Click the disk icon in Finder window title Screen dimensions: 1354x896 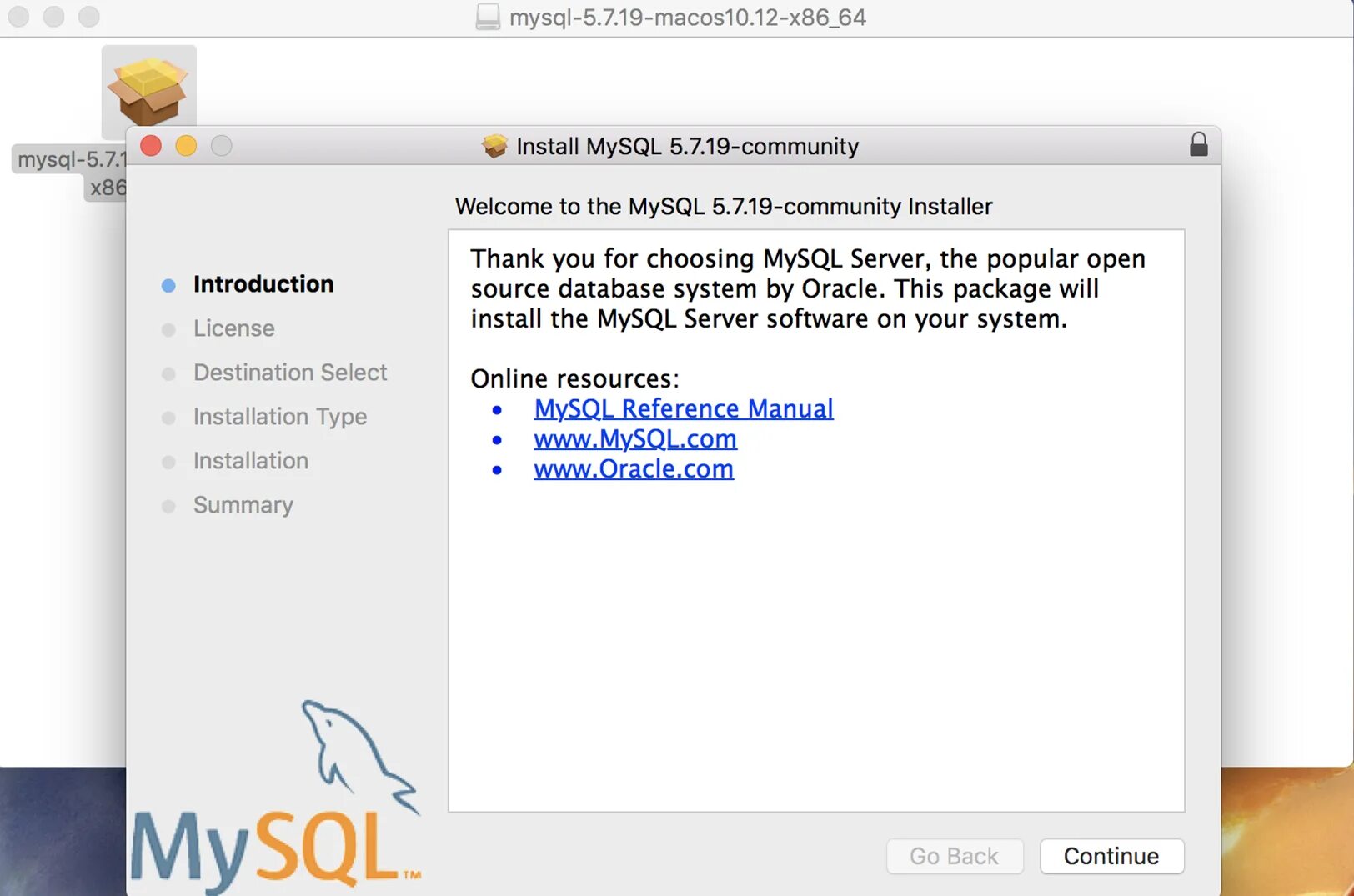pos(488,17)
